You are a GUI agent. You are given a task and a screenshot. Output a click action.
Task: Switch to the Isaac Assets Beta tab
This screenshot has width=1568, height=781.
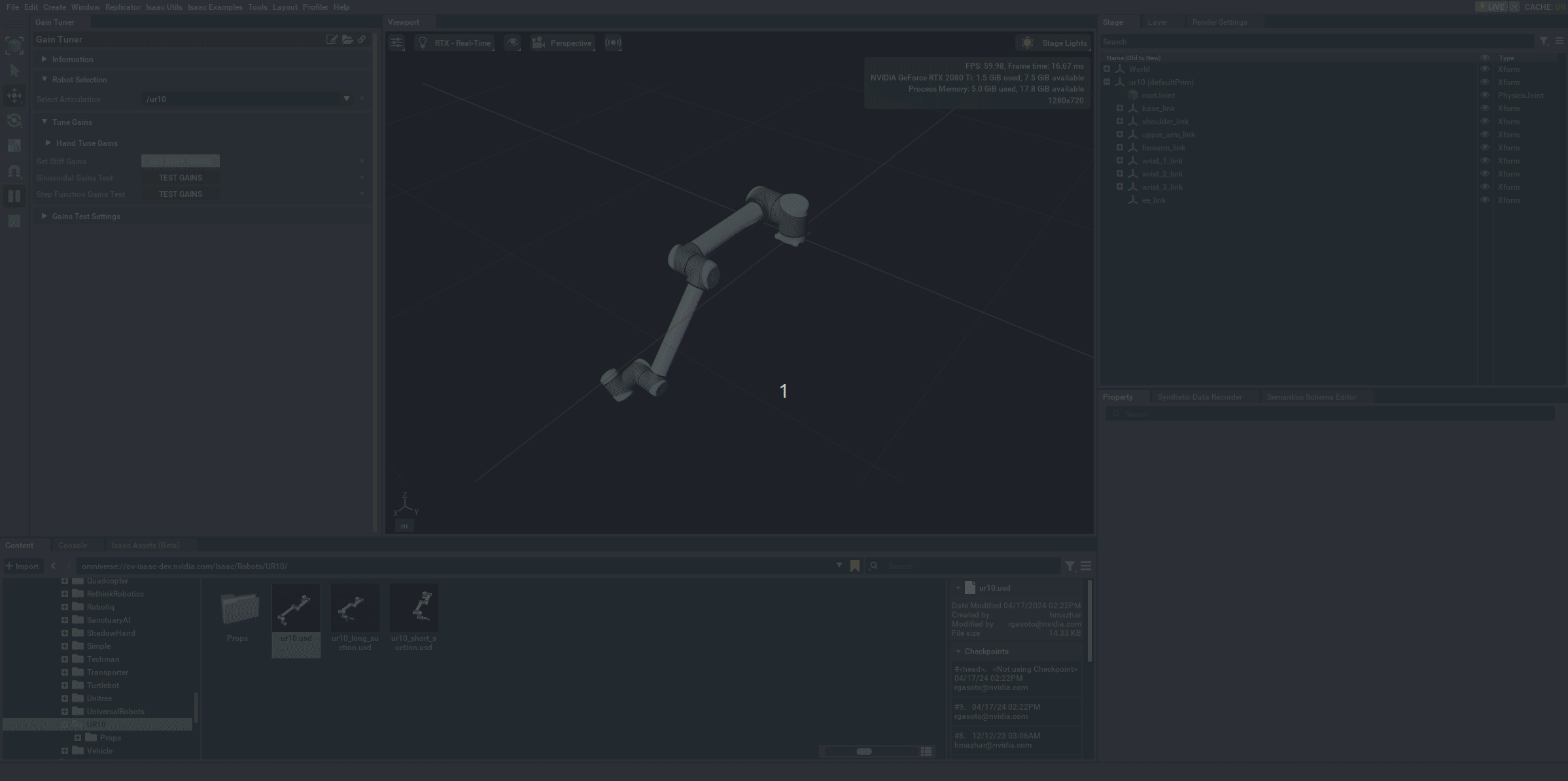[x=144, y=545]
